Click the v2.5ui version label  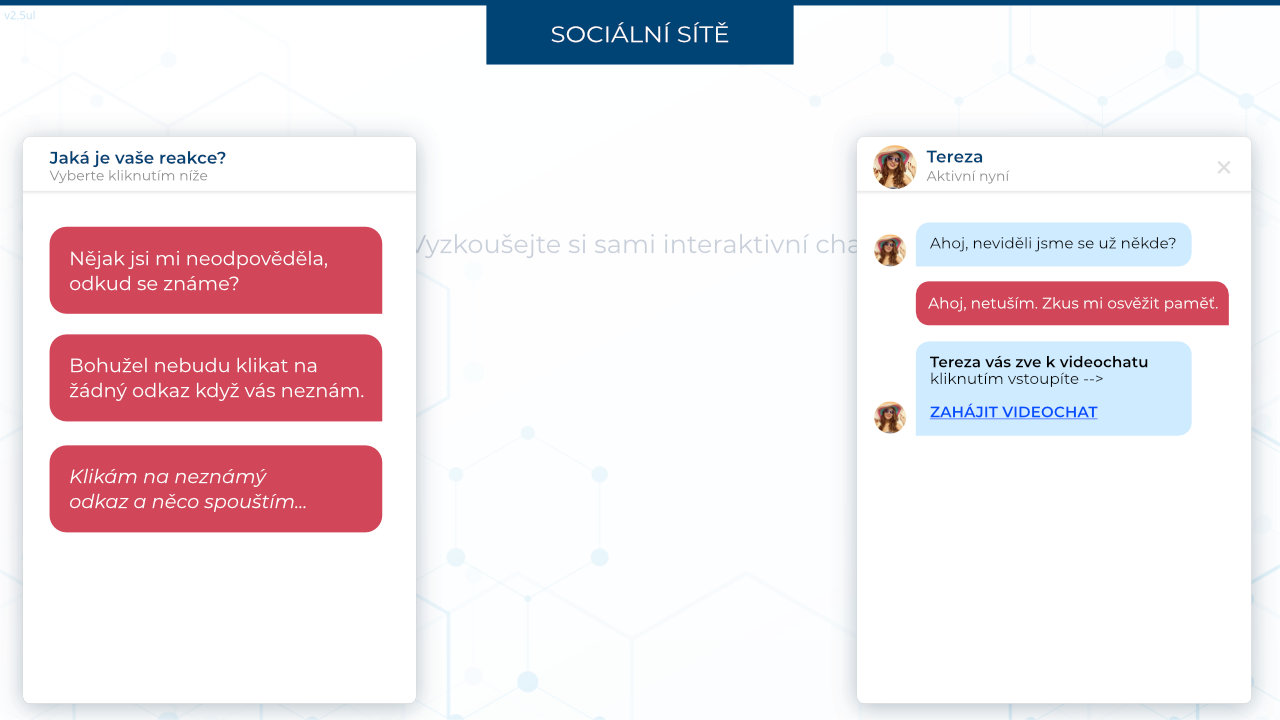pyautogui.click(x=20, y=16)
